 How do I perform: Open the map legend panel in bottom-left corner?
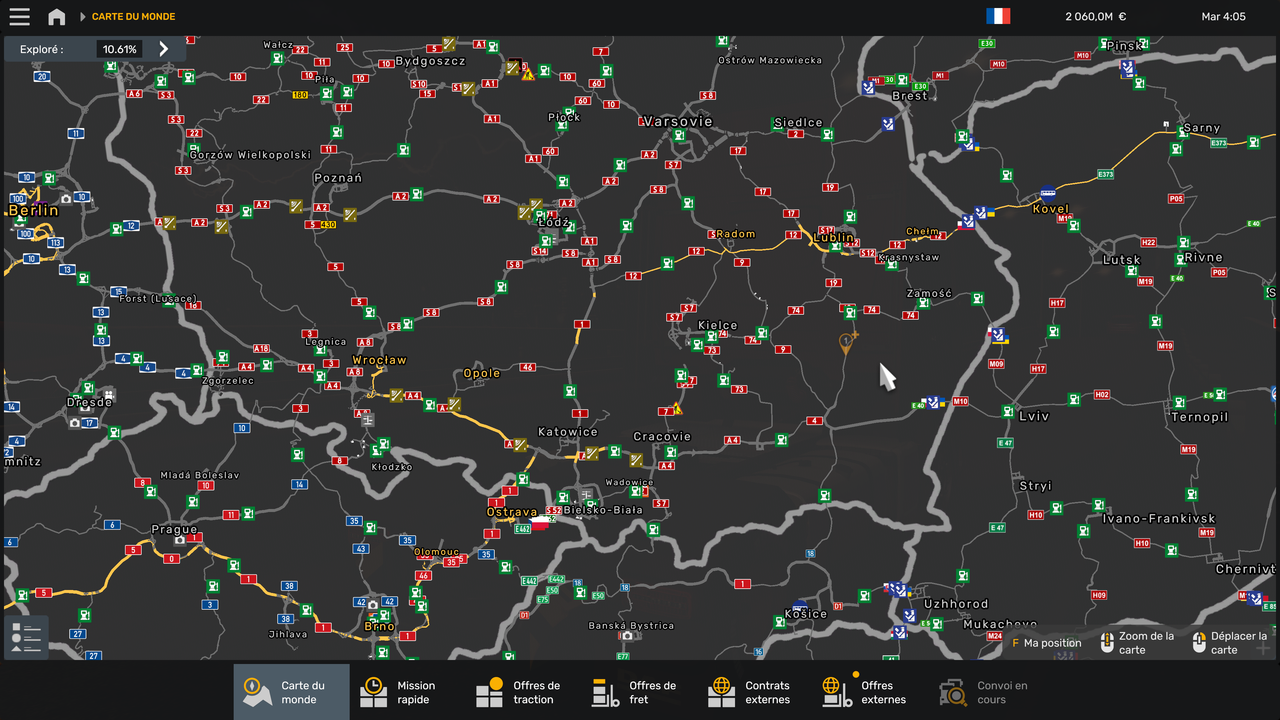point(25,637)
